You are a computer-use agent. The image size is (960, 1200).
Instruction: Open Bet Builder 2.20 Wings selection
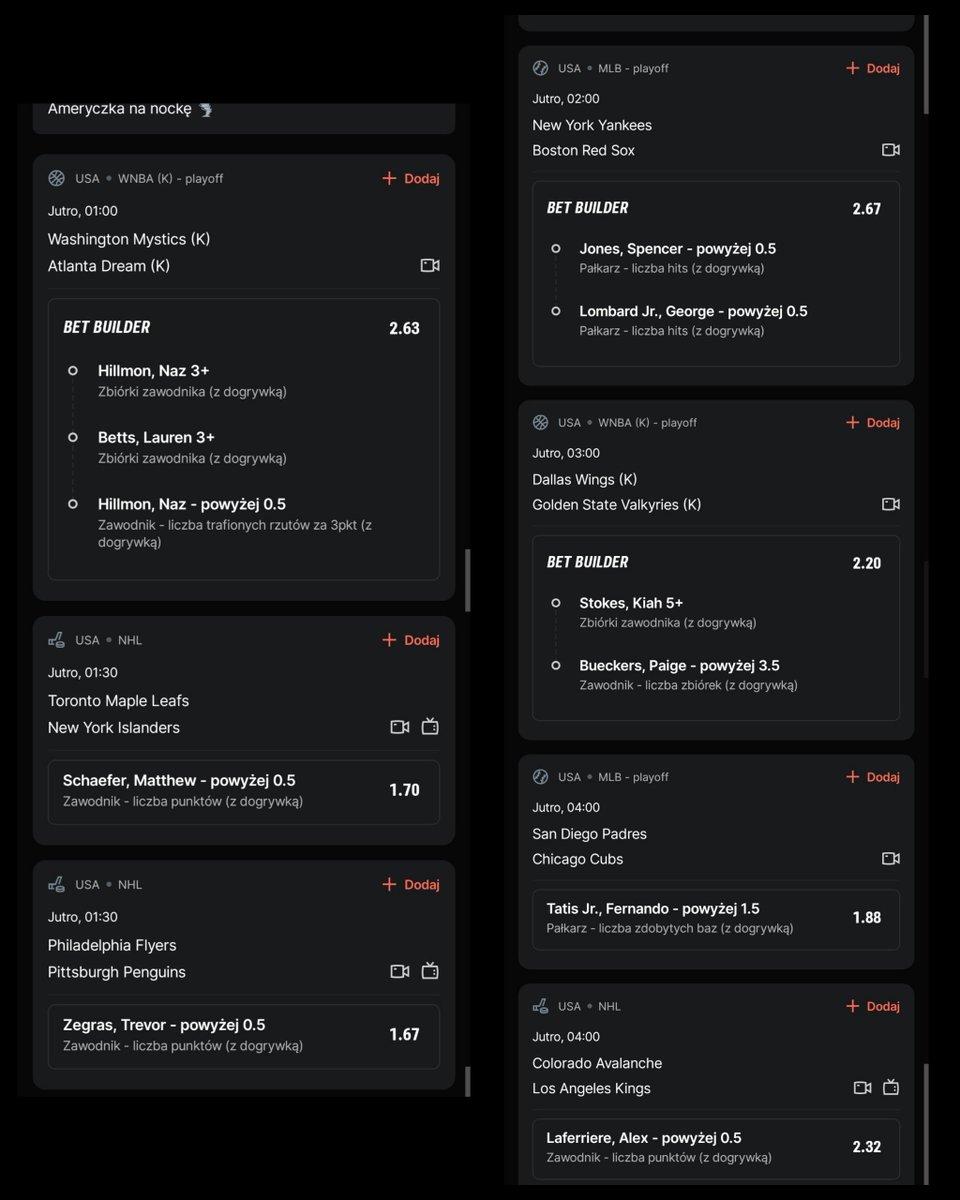pos(716,628)
